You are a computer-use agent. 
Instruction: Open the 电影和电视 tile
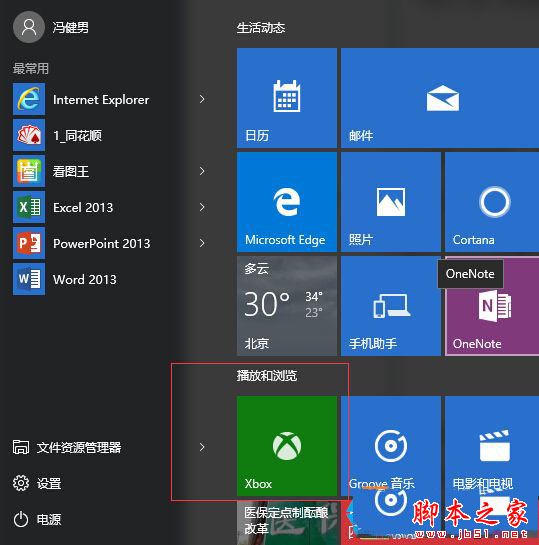[492, 446]
